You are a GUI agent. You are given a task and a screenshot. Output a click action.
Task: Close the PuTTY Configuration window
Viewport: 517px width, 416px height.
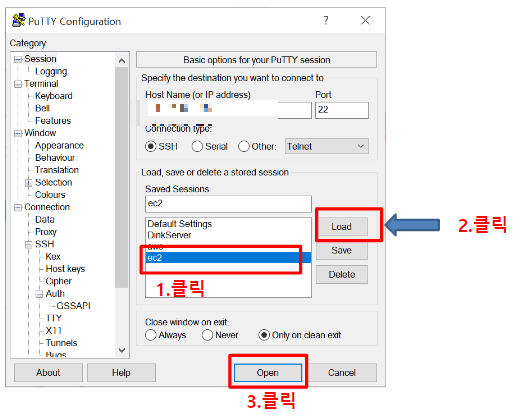[x=365, y=20]
